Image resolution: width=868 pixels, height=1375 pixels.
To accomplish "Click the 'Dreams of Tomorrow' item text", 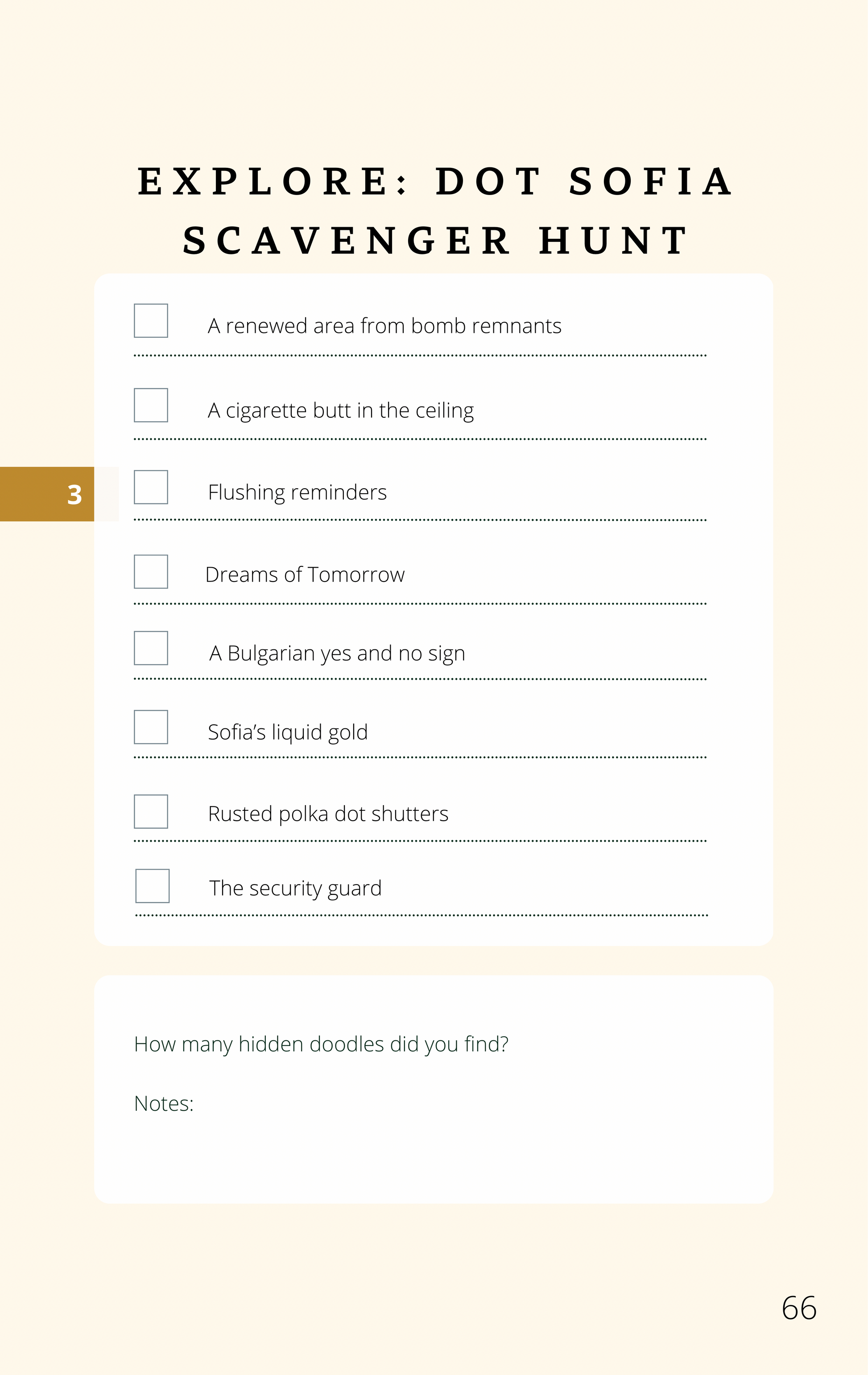I will coord(305,574).
